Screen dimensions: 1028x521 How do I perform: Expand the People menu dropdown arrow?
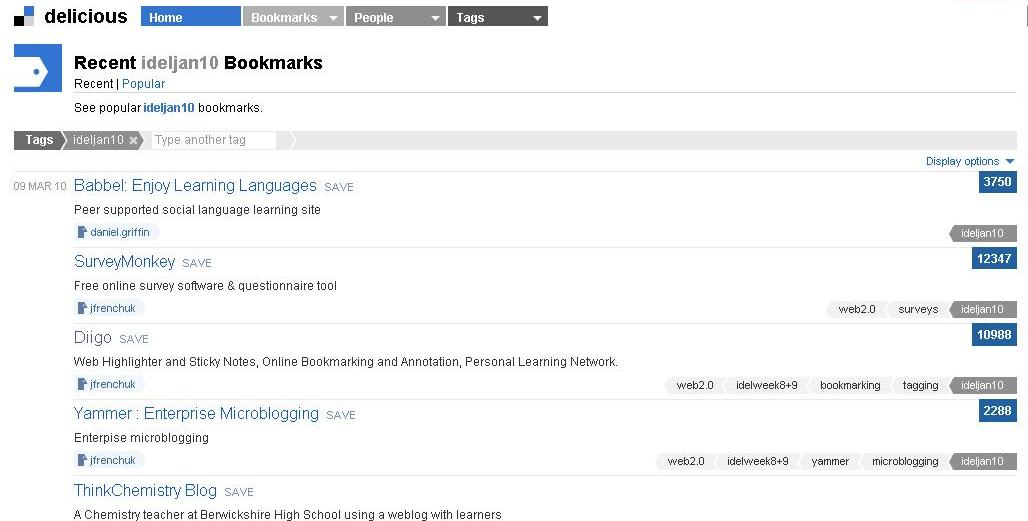tap(435, 18)
